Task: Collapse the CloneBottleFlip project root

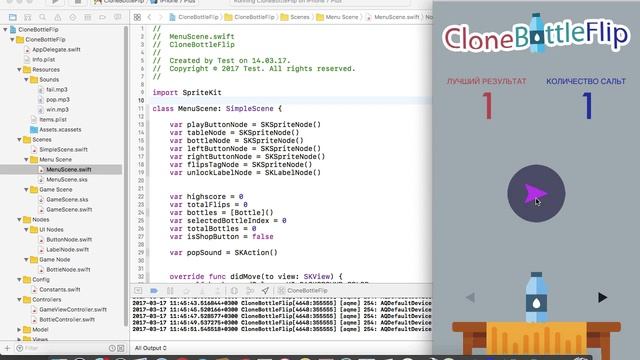Action: pyautogui.click(x=5, y=29)
